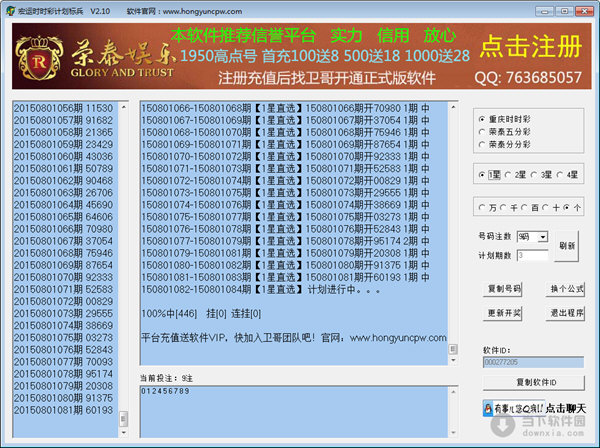Image resolution: width=600 pixels, height=448 pixels.
Task: Click the banner text QQ: 763685057
Action: (528, 78)
